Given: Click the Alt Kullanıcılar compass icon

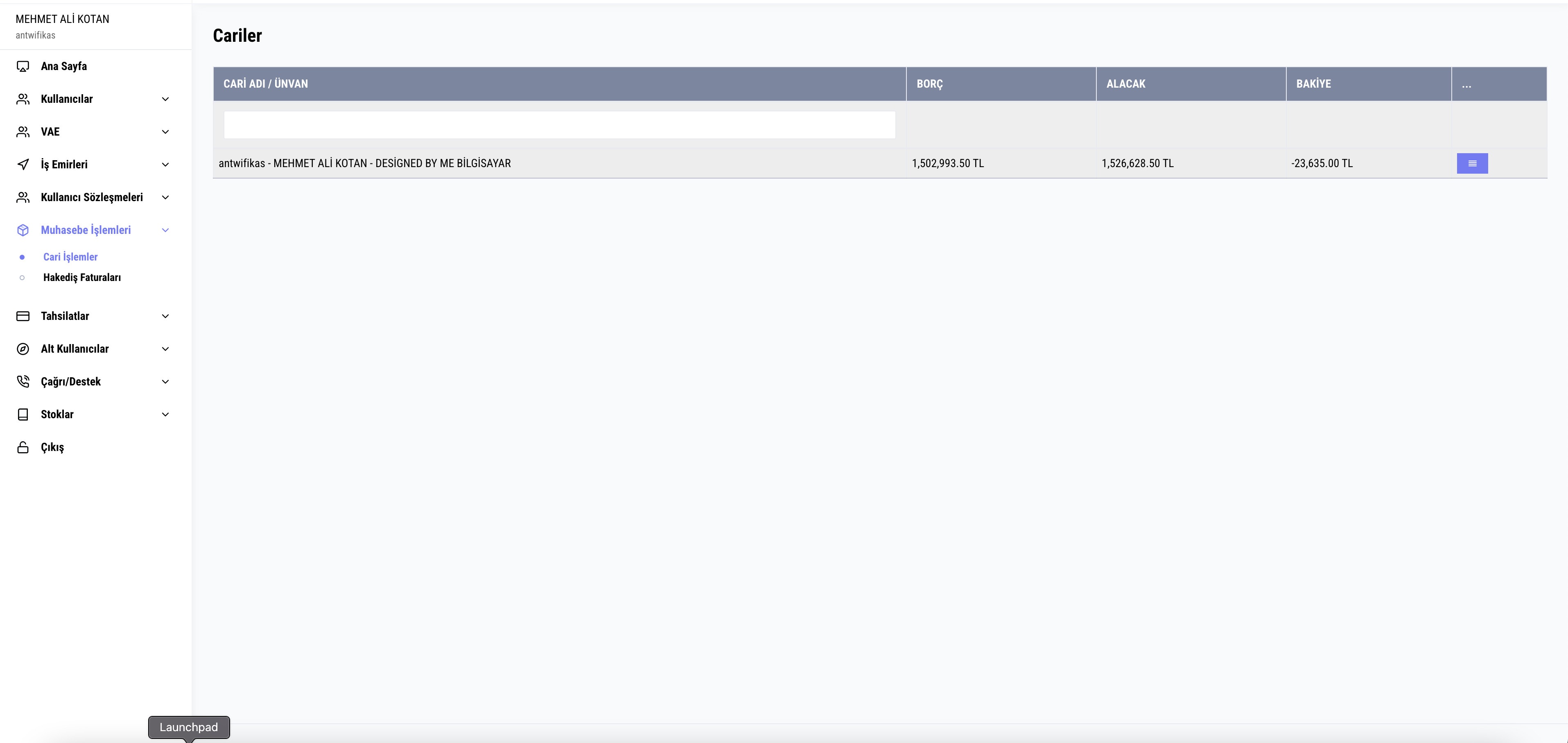Looking at the screenshot, I should 23,349.
